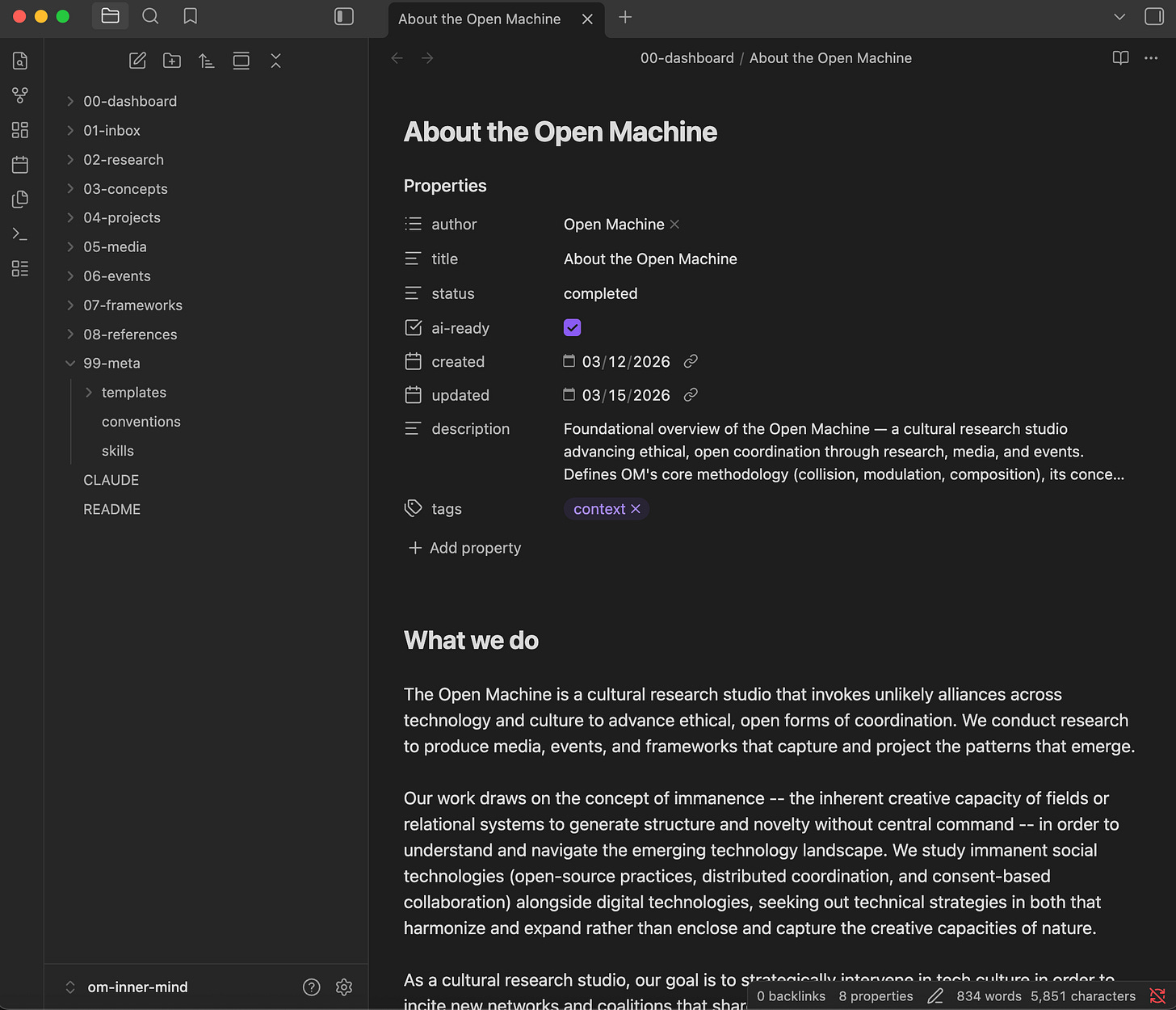This screenshot has width=1176, height=1010.
Task: Toggle the left sidebar collapse icon
Action: pos(344,16)
